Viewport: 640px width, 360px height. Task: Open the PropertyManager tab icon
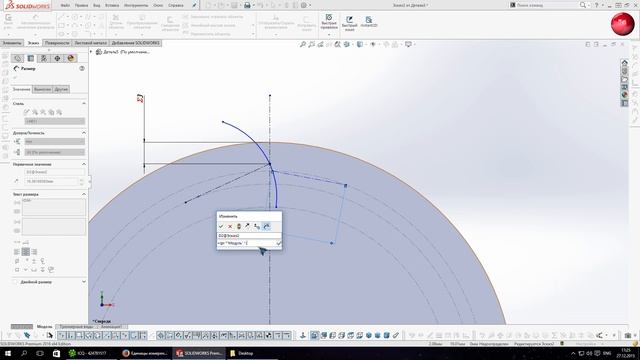click(x=31, y=58)
